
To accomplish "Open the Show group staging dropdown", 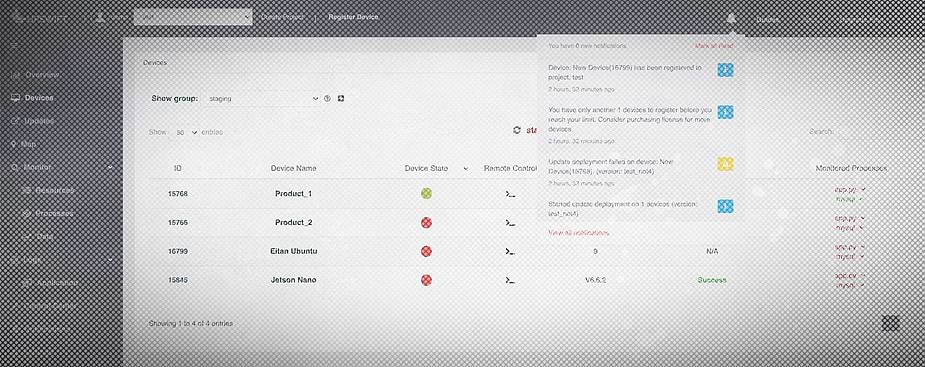I will coord(261,99).
